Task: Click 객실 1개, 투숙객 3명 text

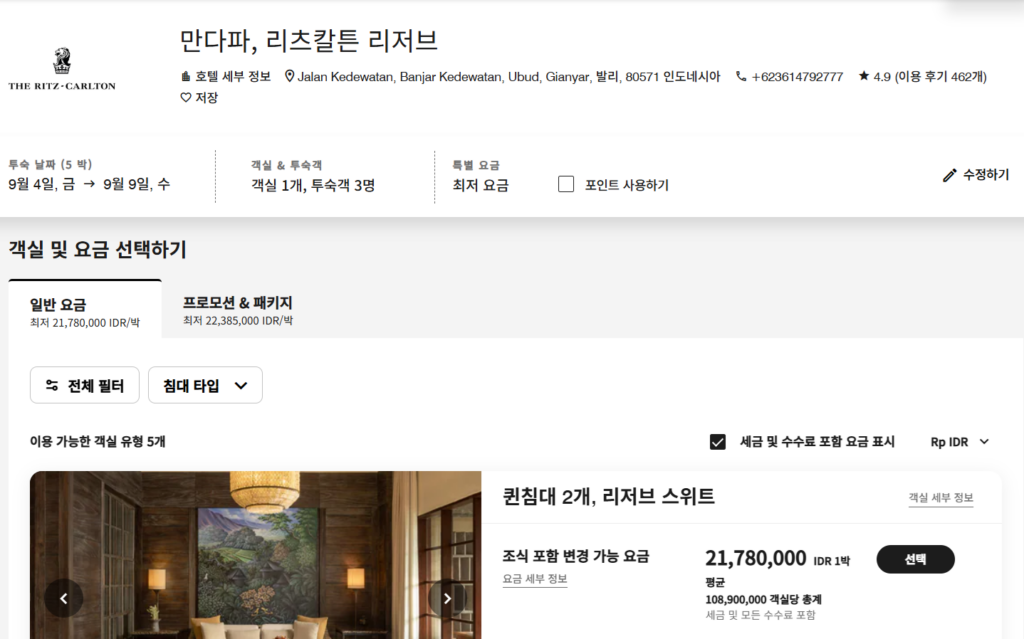Action: (x=313, y=185)
